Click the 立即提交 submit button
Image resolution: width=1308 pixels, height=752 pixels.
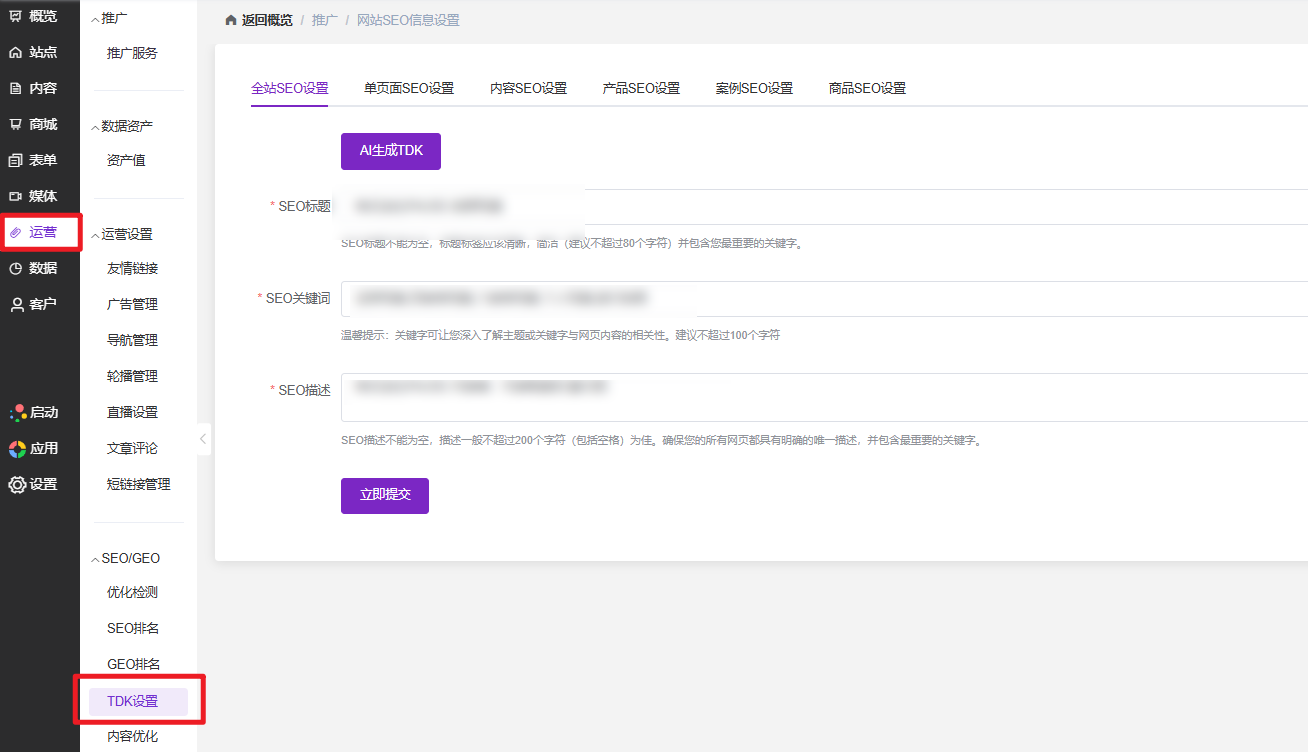coord(384,496)
